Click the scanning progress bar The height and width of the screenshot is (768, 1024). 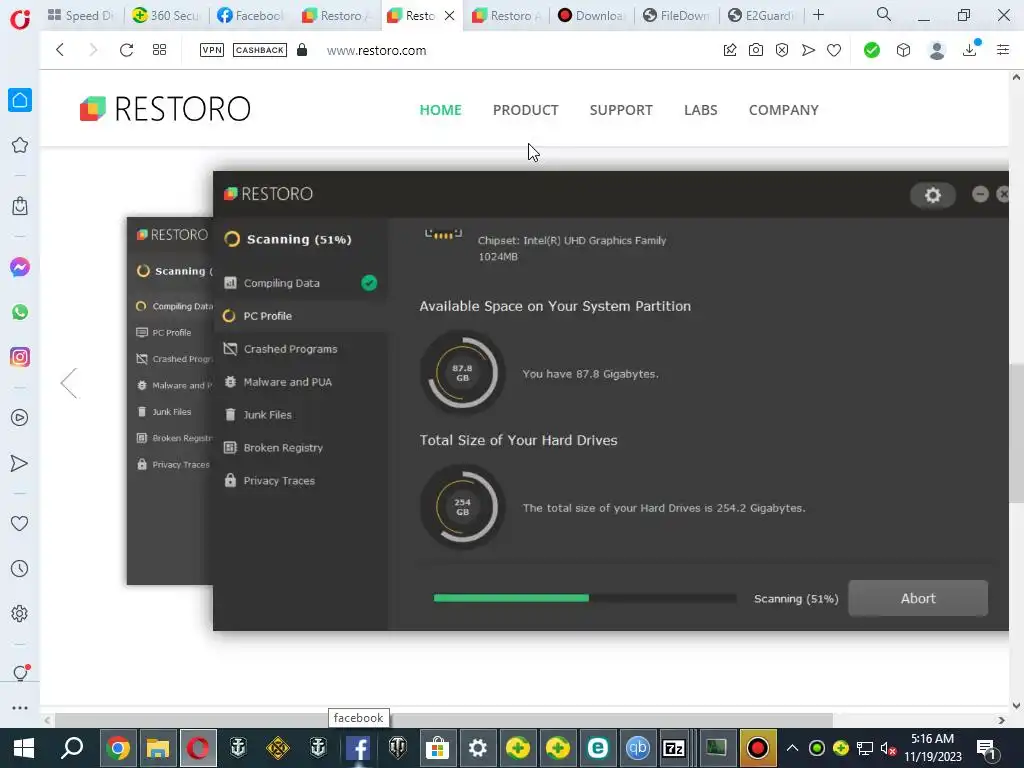click(585, 598)
